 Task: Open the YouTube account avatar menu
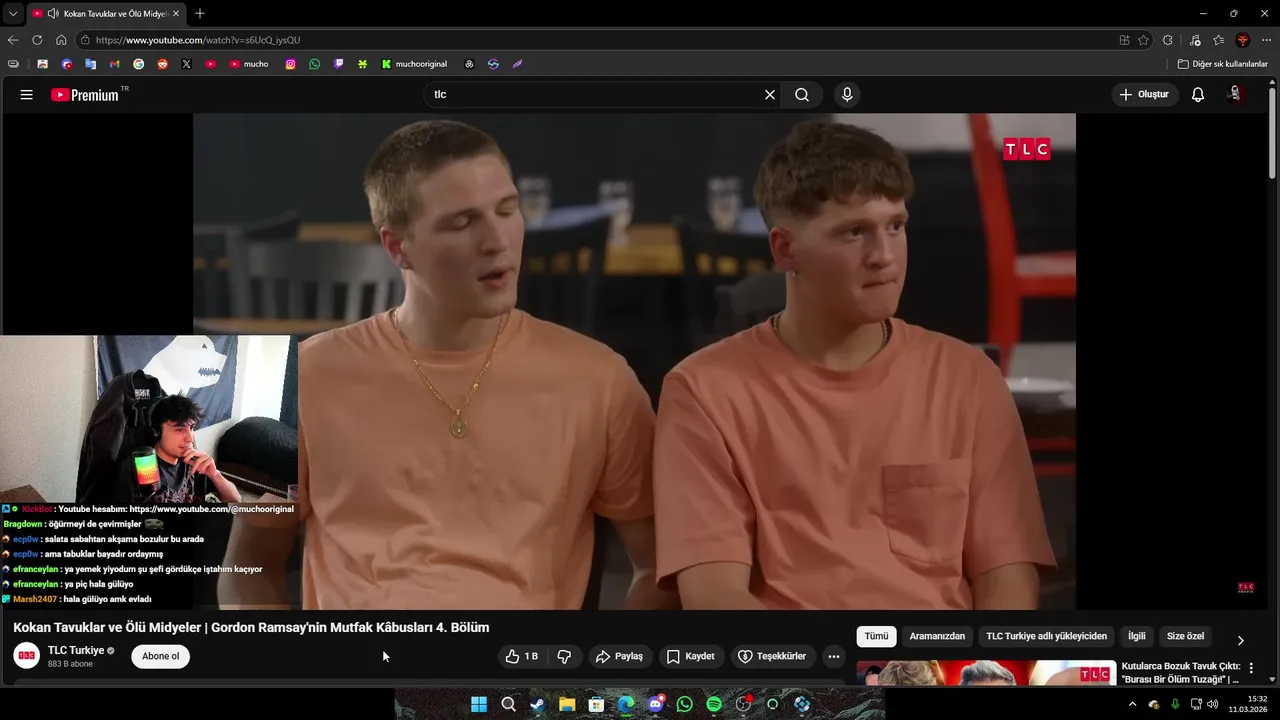click(x=1236, y=95)
